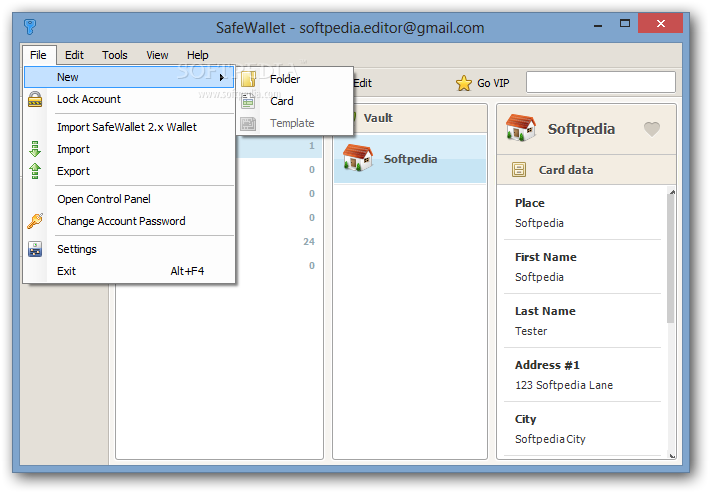Click the Go VIP button

pyautogui.click(x=483, y=83)
